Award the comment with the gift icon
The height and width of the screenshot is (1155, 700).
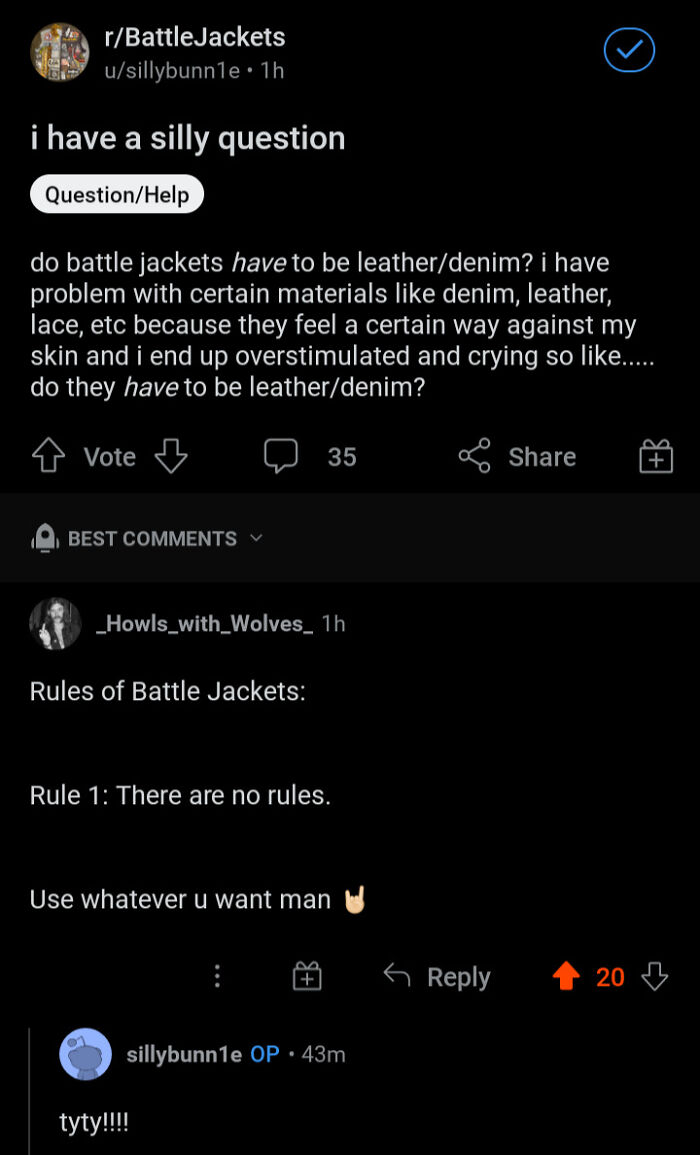pyautogui.click(x=307, y=976)
